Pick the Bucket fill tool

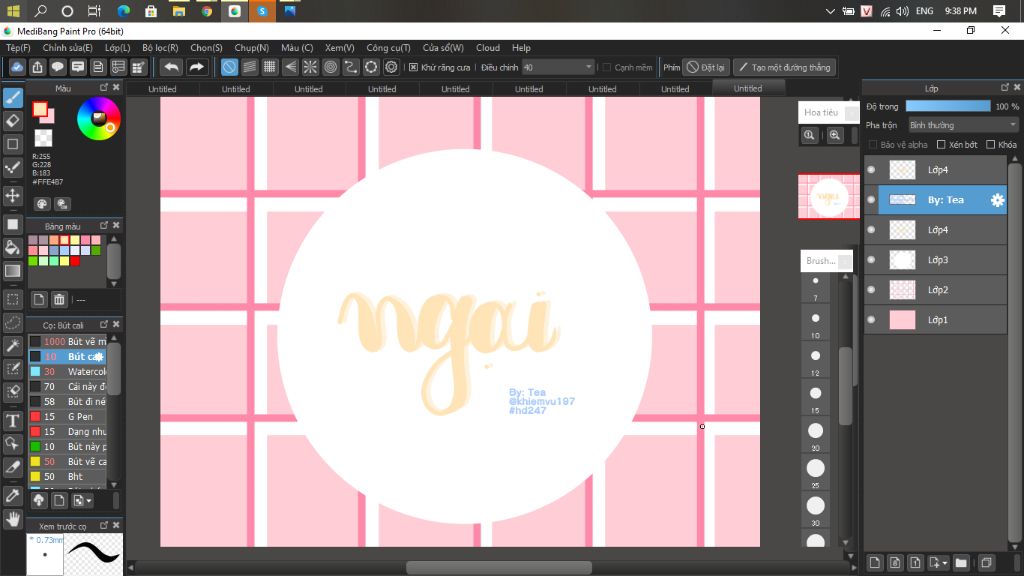13,247
